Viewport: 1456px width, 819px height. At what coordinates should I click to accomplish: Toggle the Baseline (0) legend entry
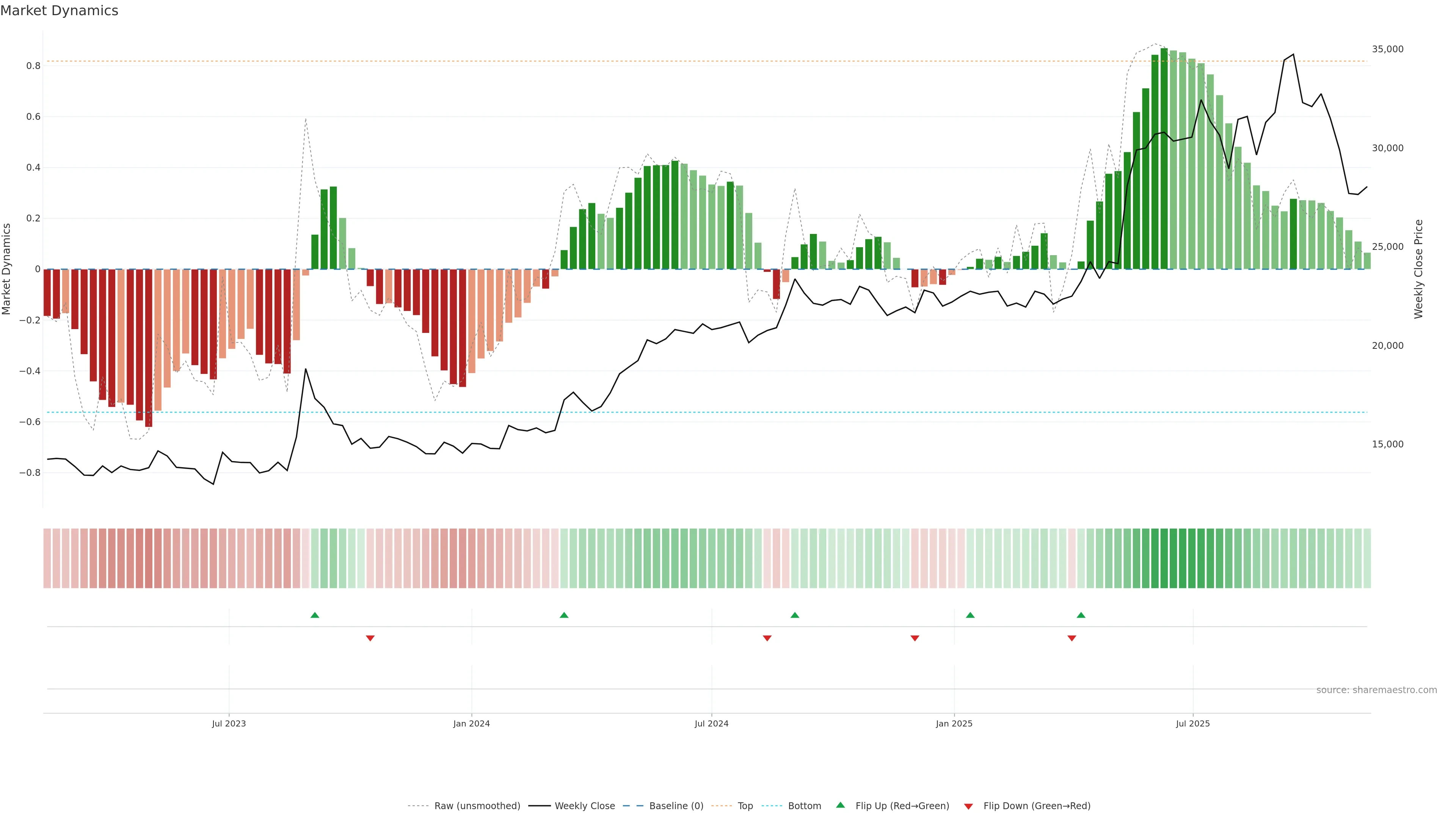click(x=676, y=806)
